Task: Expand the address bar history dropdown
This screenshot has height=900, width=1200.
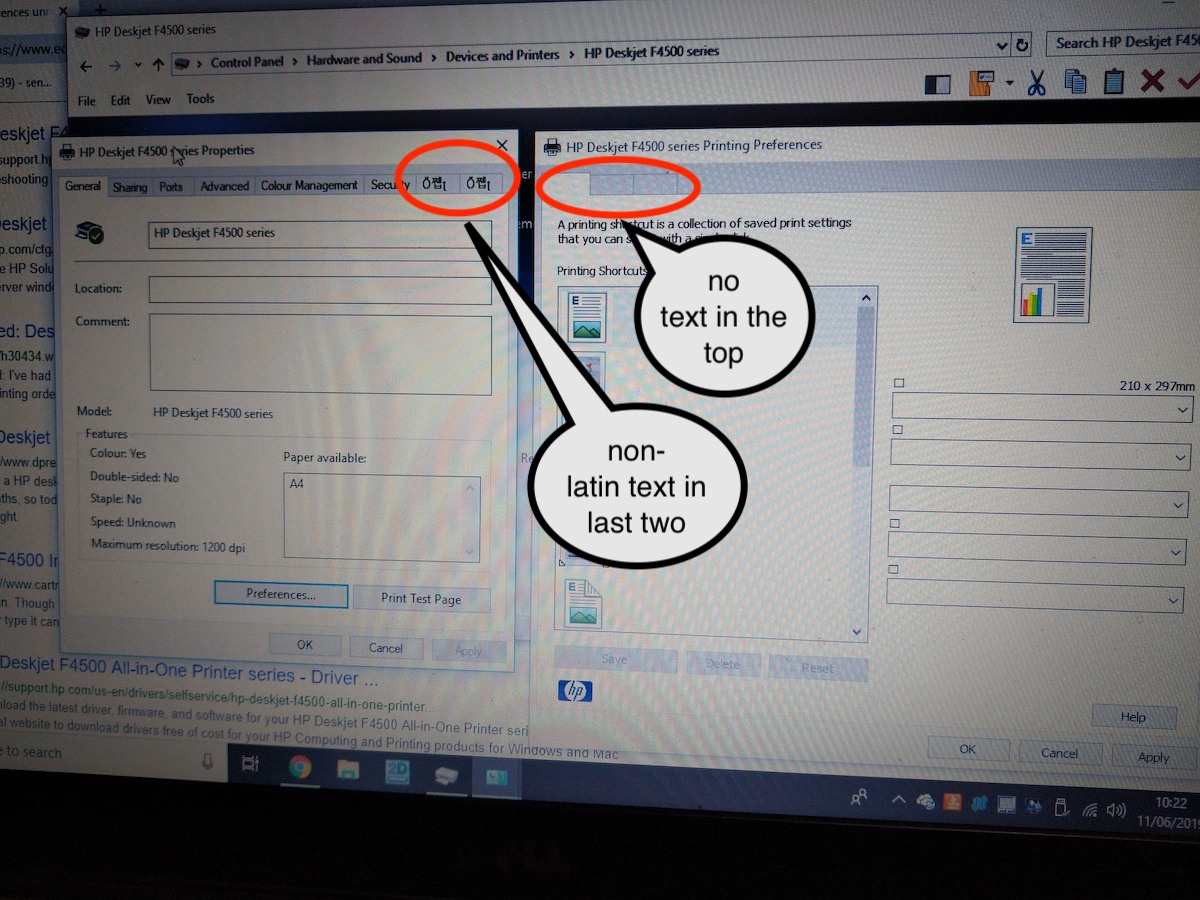Action: pyautogui.click(x=1002, y=47)
